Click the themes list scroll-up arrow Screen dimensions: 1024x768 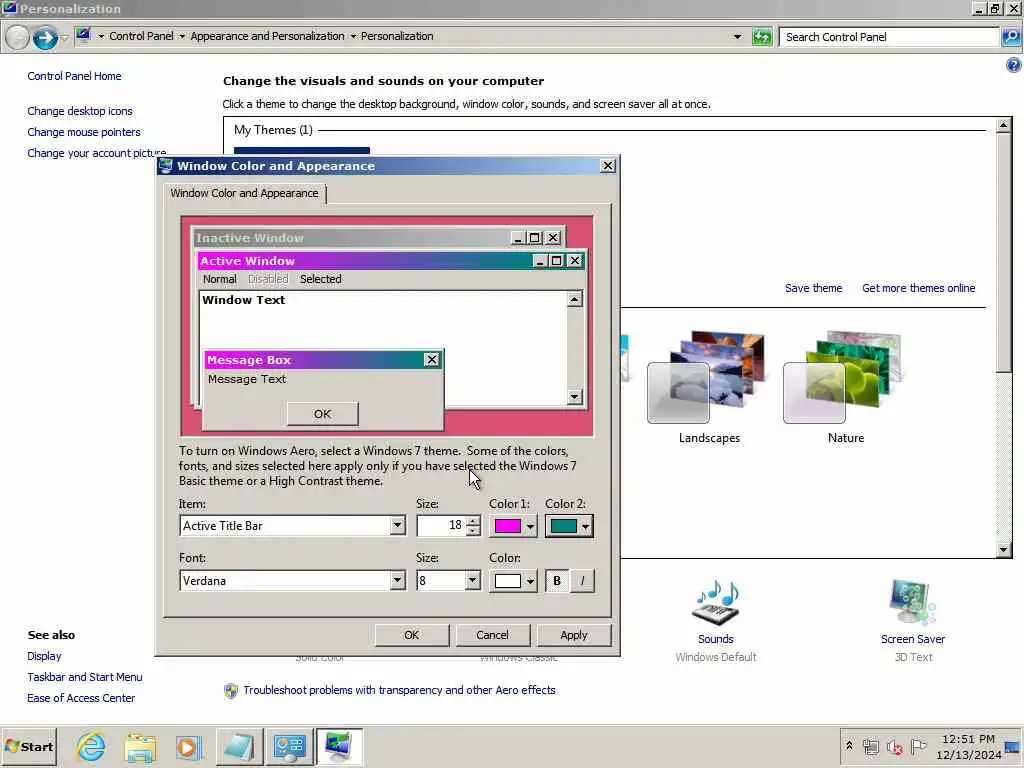[1004, 125]
